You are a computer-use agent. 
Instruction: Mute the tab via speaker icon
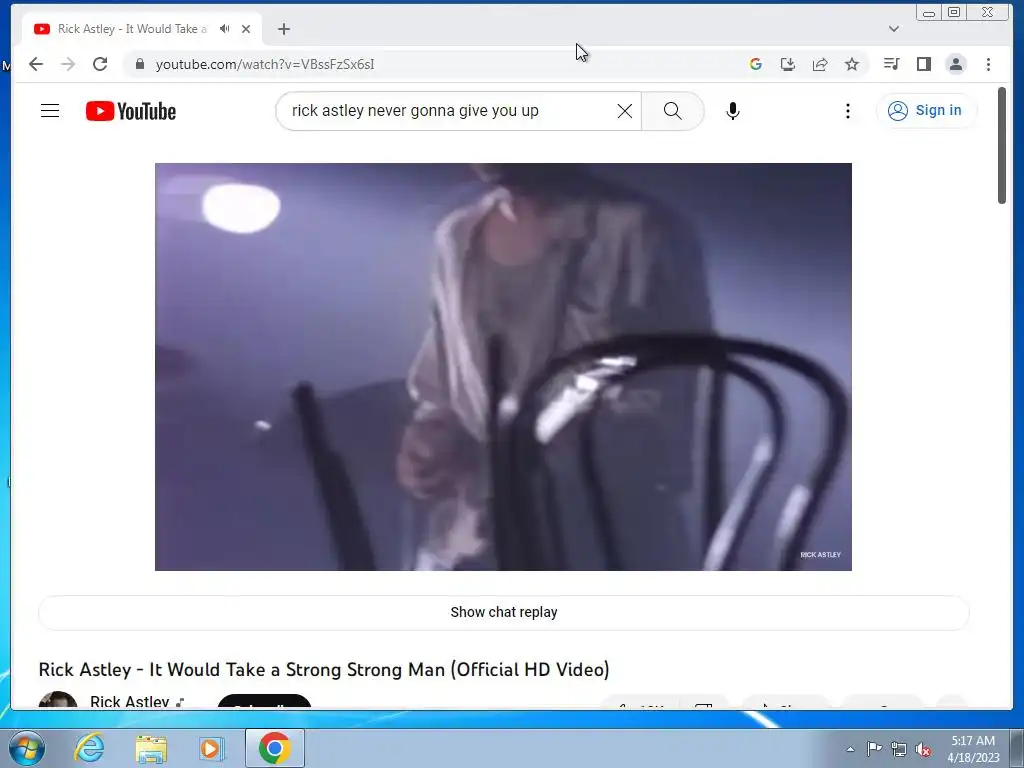[225, 29]
